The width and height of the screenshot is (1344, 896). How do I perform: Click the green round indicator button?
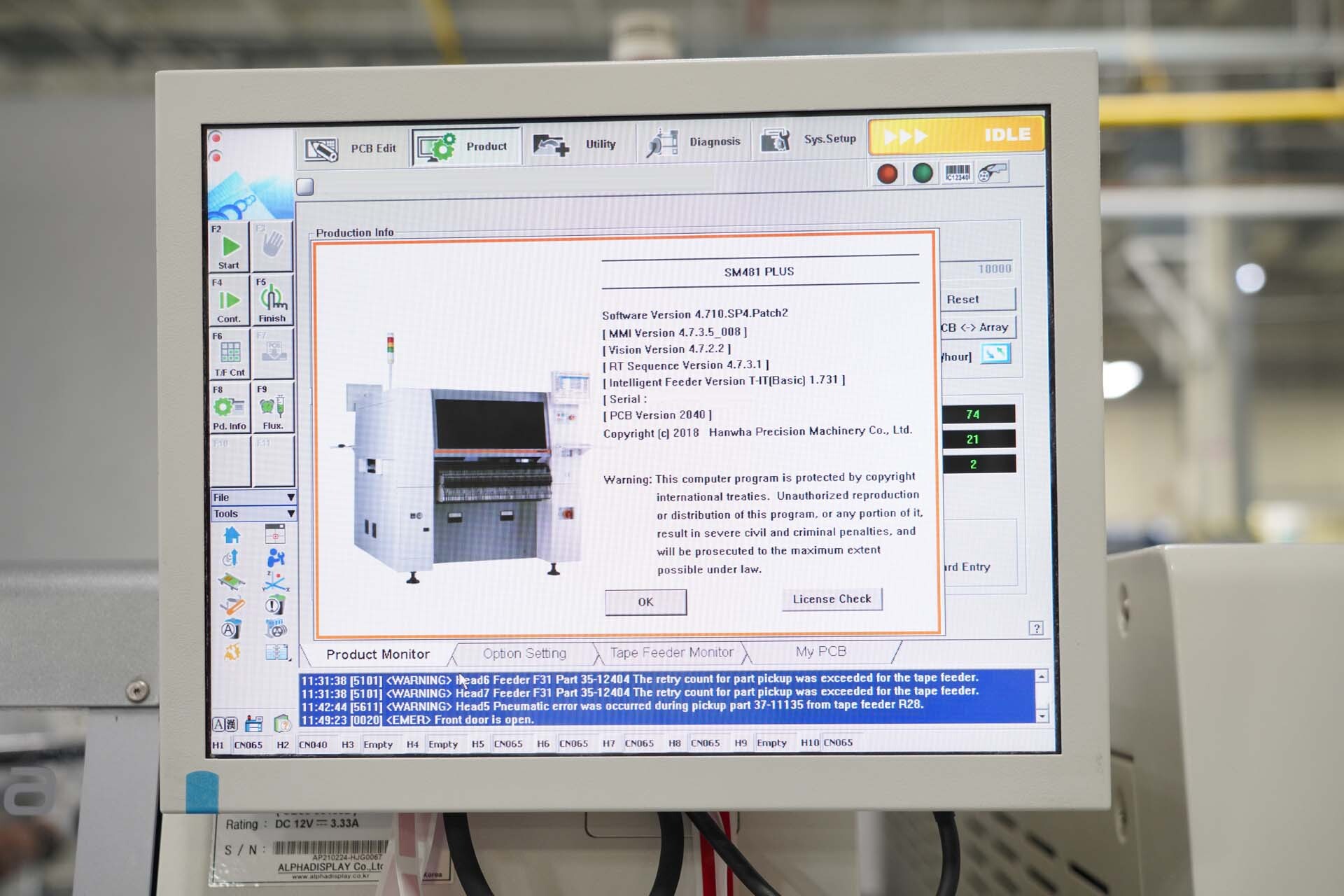(x=923, y=173)
